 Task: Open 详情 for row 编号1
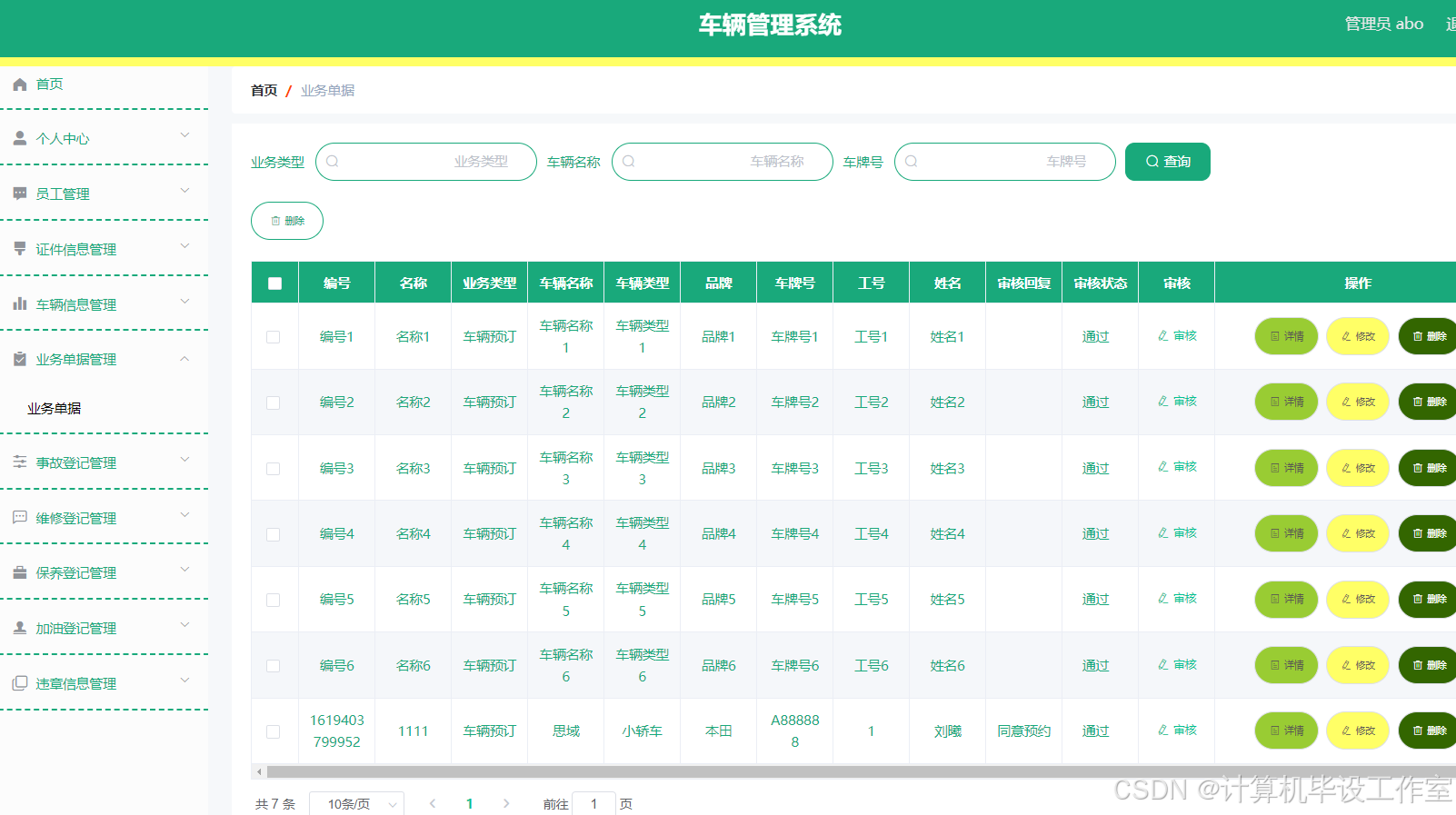coord(1286,336)
